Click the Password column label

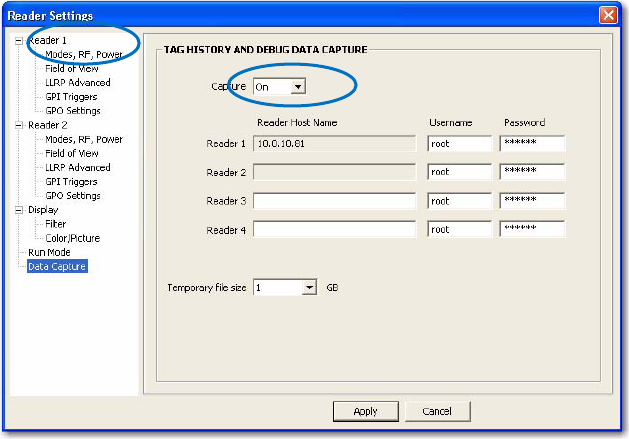[524, 123]
